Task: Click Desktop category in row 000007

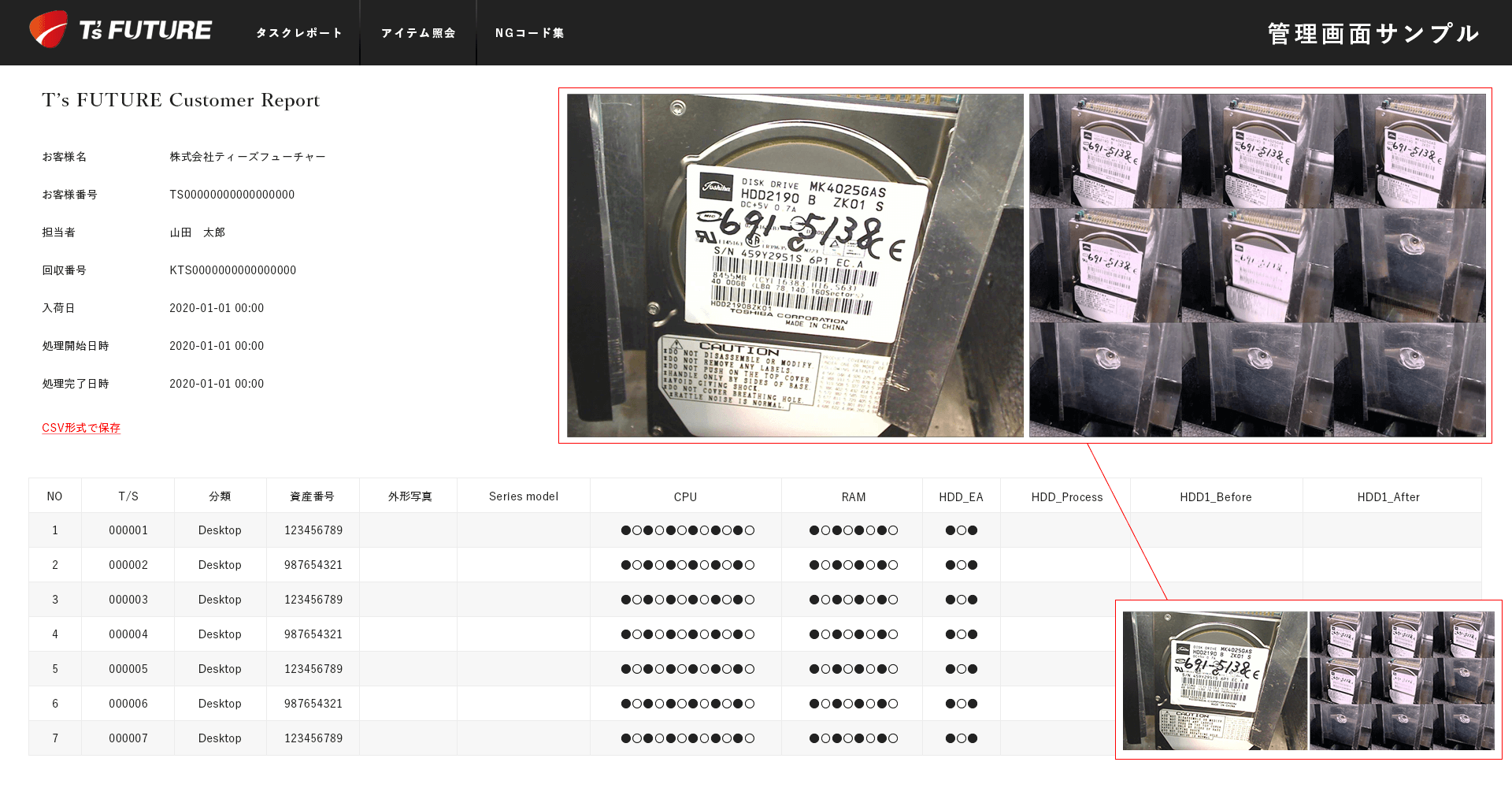Action: click(x=220, y=738)
